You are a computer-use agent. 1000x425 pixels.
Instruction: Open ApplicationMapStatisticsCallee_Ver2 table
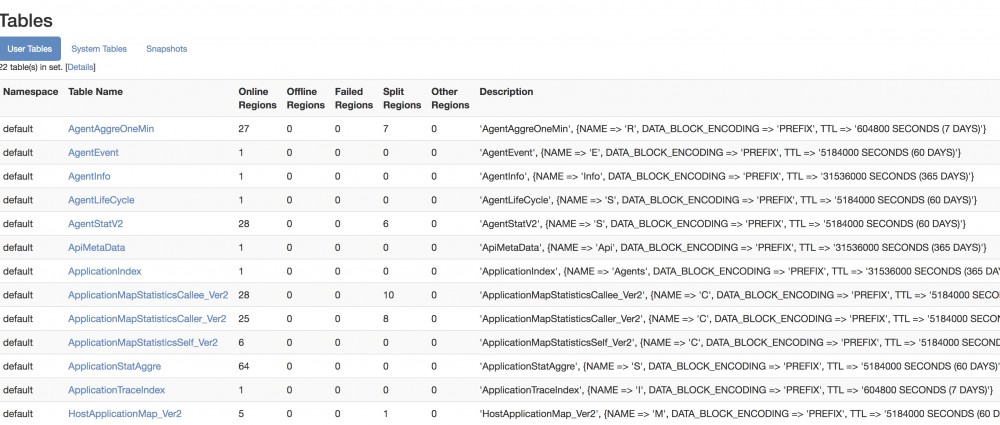click(x=148, y=295)
